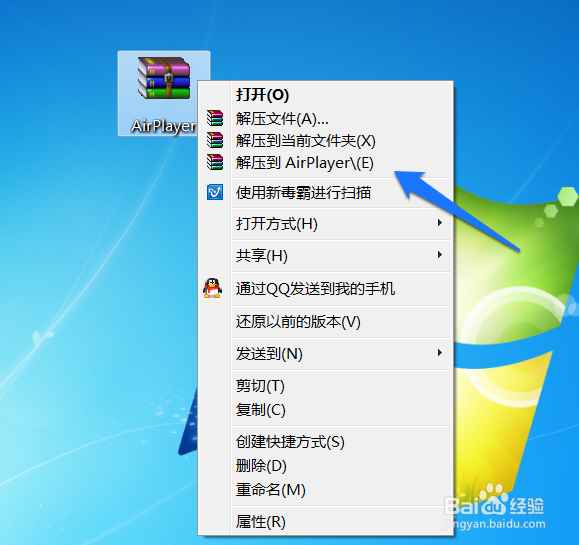Viewport: 579px width, 545px height.
Task: Expand the 发送到(N) submenu arrow
Action: click(x=439, y=353)
